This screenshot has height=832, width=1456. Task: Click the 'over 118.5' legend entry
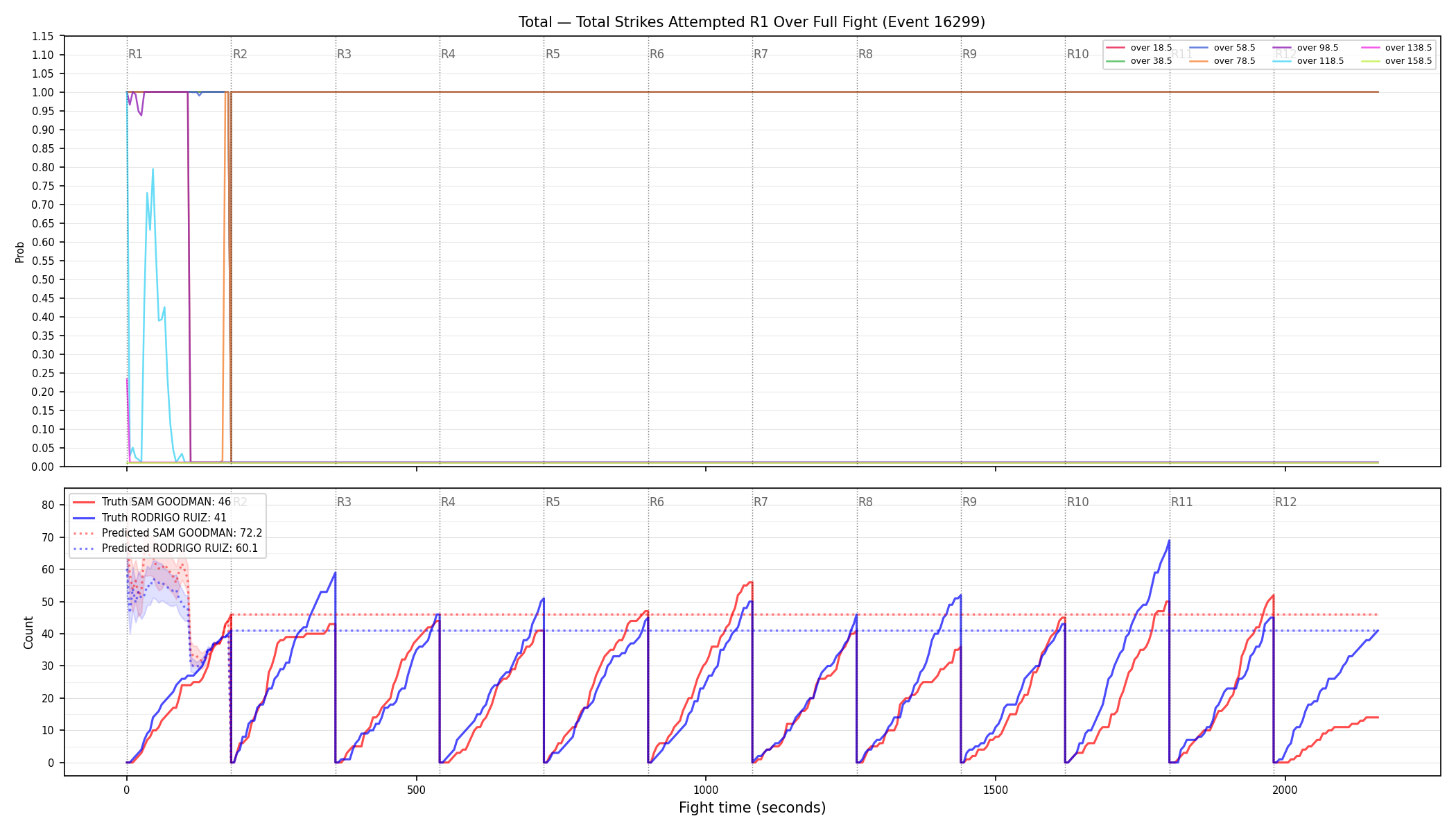point(1308,61)
